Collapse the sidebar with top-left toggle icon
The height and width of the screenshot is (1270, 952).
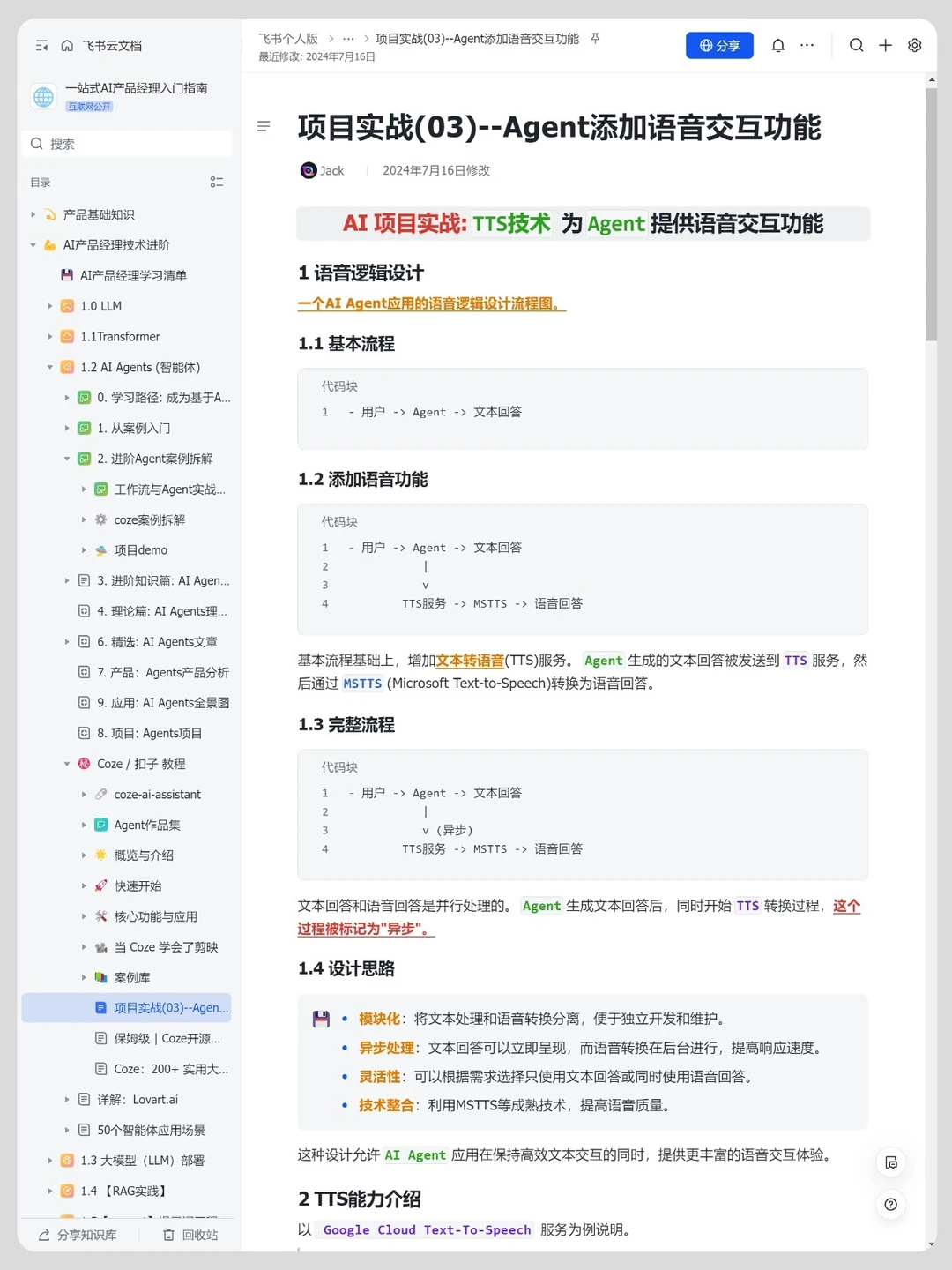(41, 46)
